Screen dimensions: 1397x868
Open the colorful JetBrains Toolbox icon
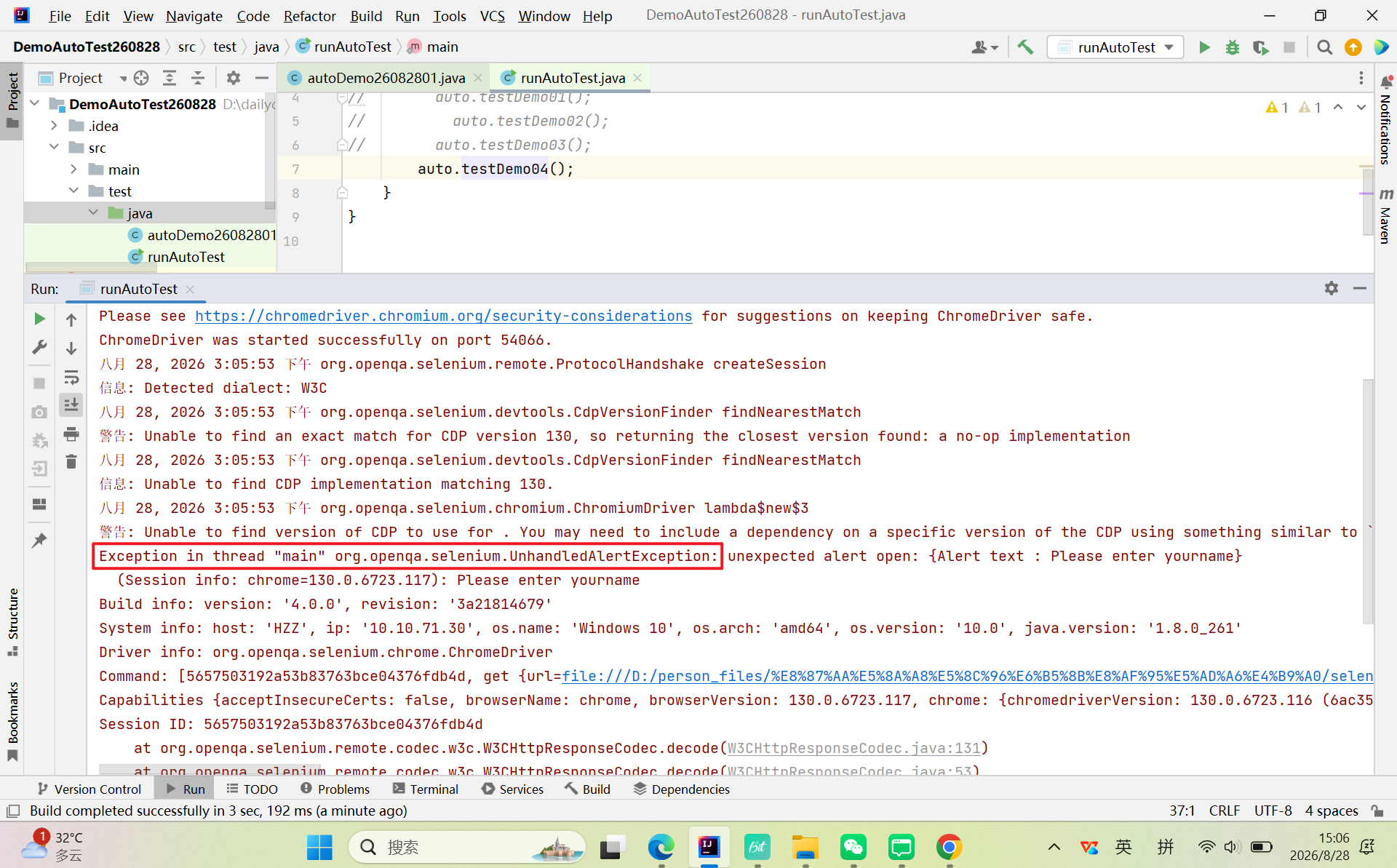pos(1380,47)
